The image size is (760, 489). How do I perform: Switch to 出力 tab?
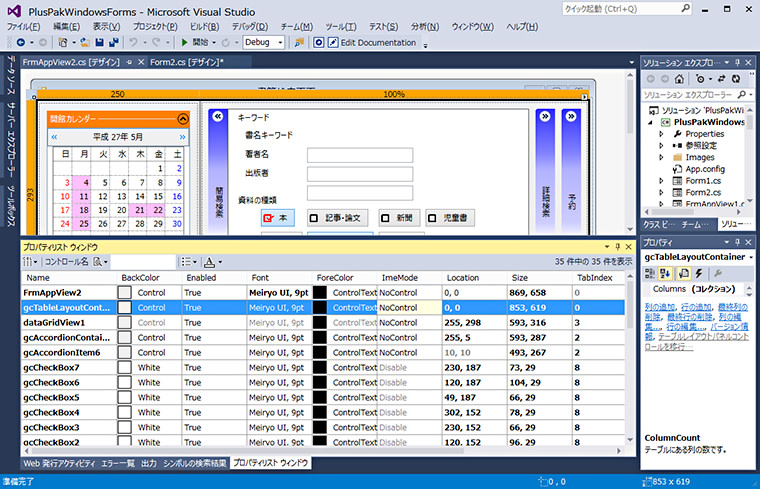coord(149,463)
